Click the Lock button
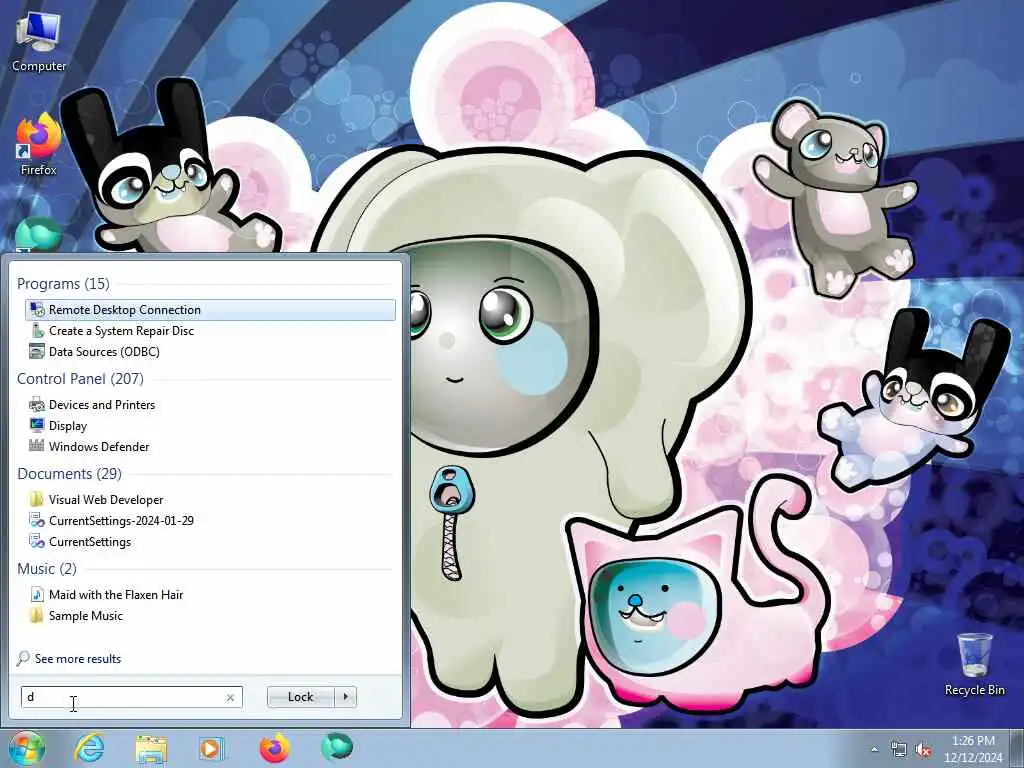This screenshot has height=768, width=1024. pyautogui.click(x=300, y=697)
